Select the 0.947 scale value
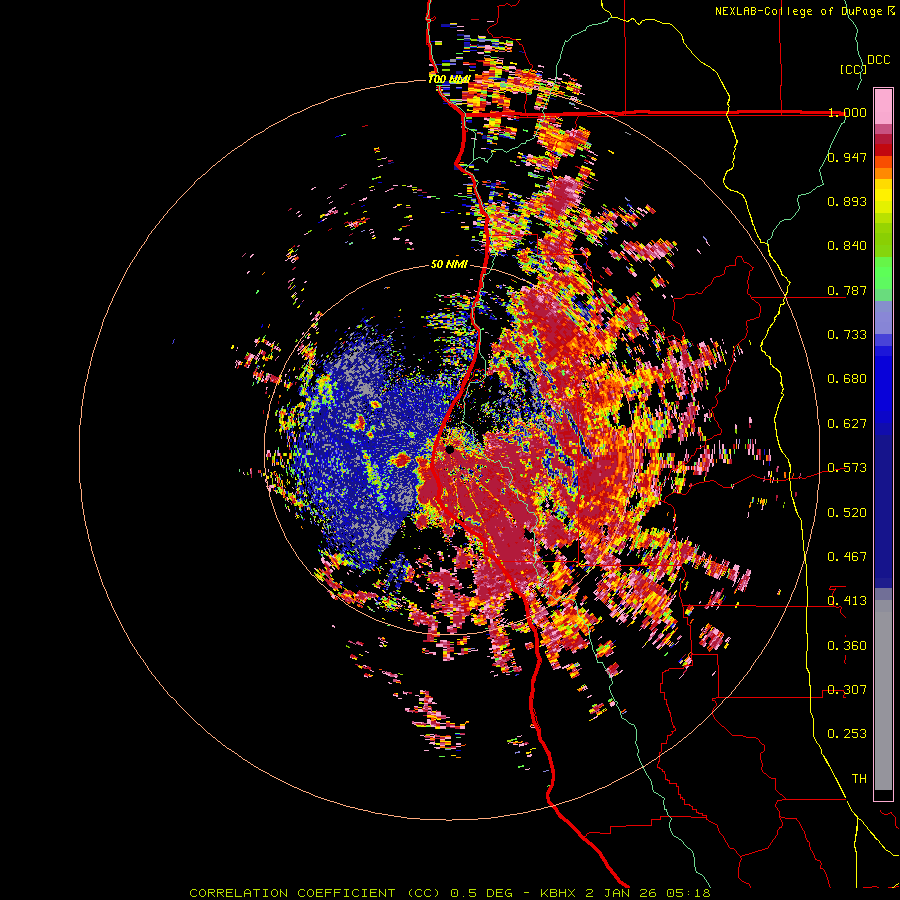Image resolution: width=900 pixels, height=900 pixels. point(847,157)
